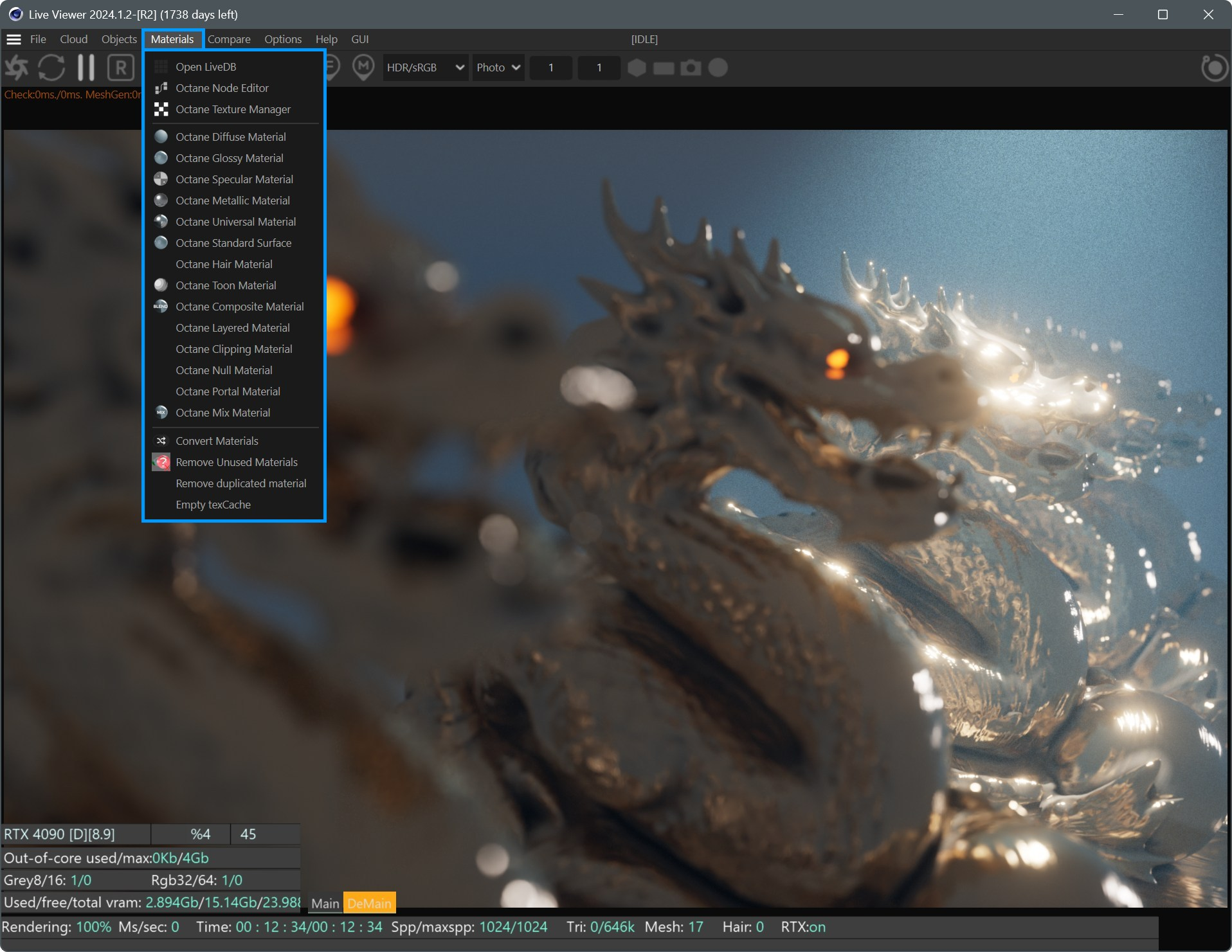This screenshot has height=952, width=1232.
Task: Switch to the DeMain tab
Action: [x=369, y=903]
